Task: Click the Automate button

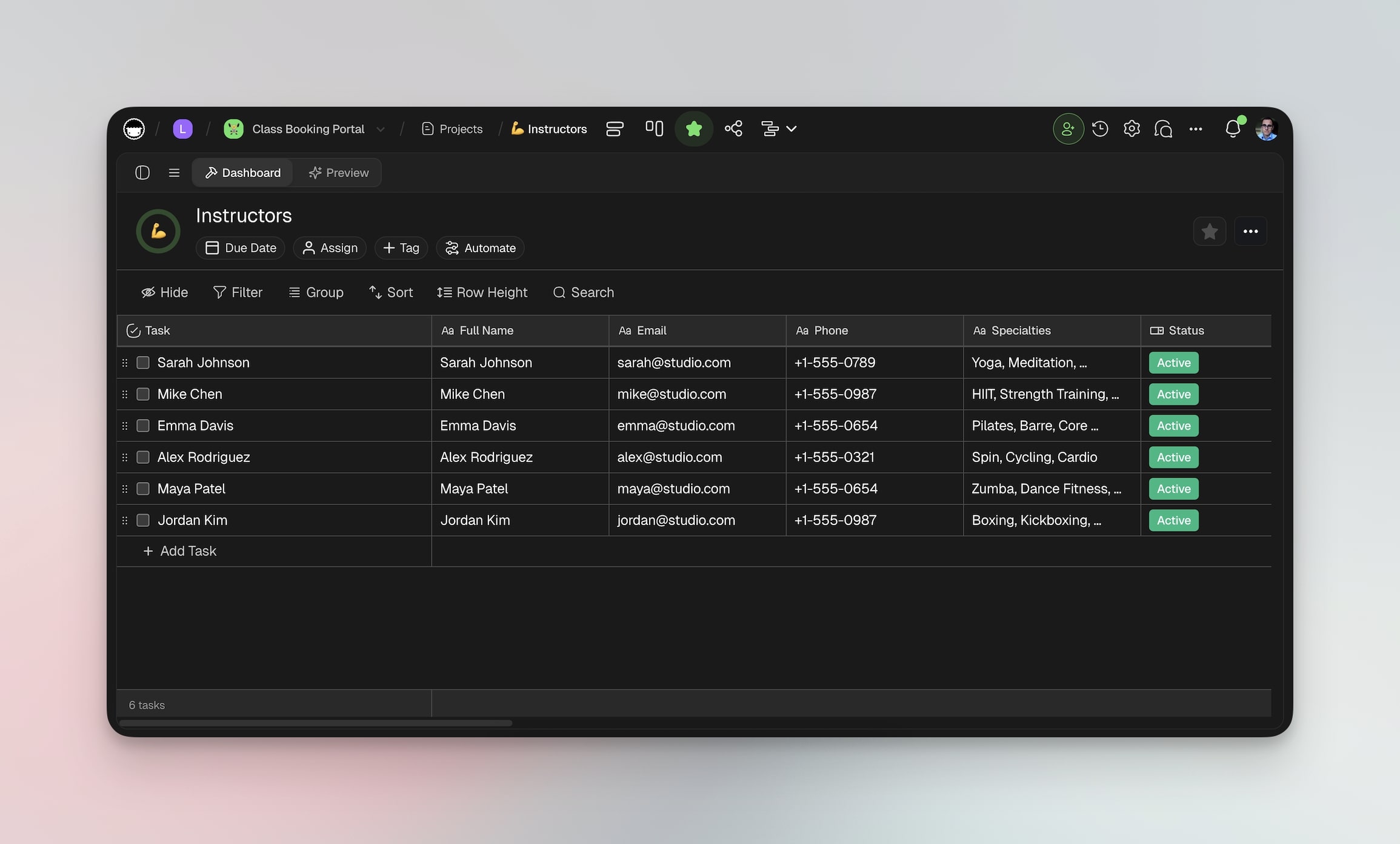Action: [479, 247]
